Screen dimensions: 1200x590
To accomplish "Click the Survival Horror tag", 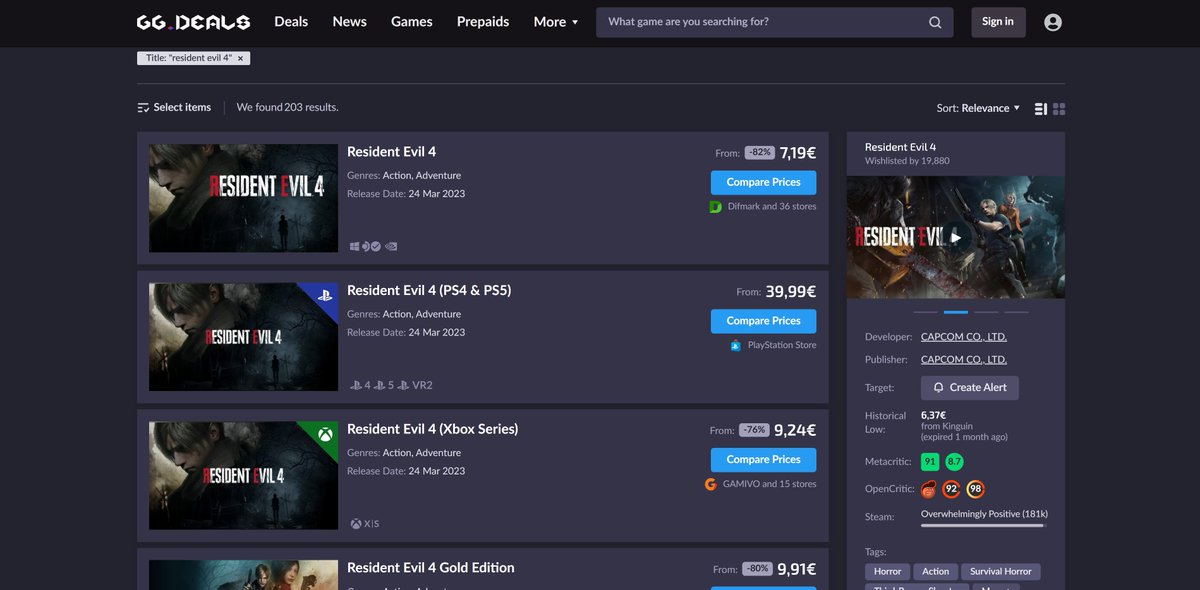I will (1001, 572).
